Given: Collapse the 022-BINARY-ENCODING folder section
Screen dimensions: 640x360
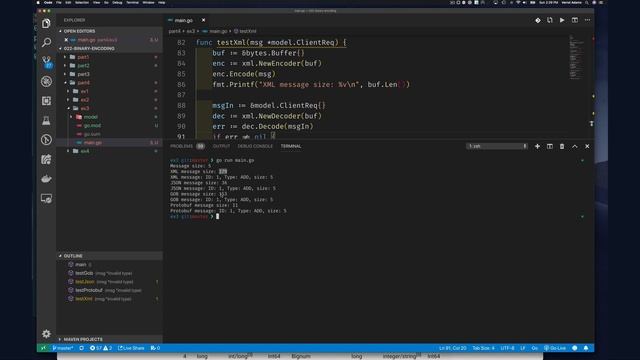Looking at the screenshot, I should tap(109, 48).
